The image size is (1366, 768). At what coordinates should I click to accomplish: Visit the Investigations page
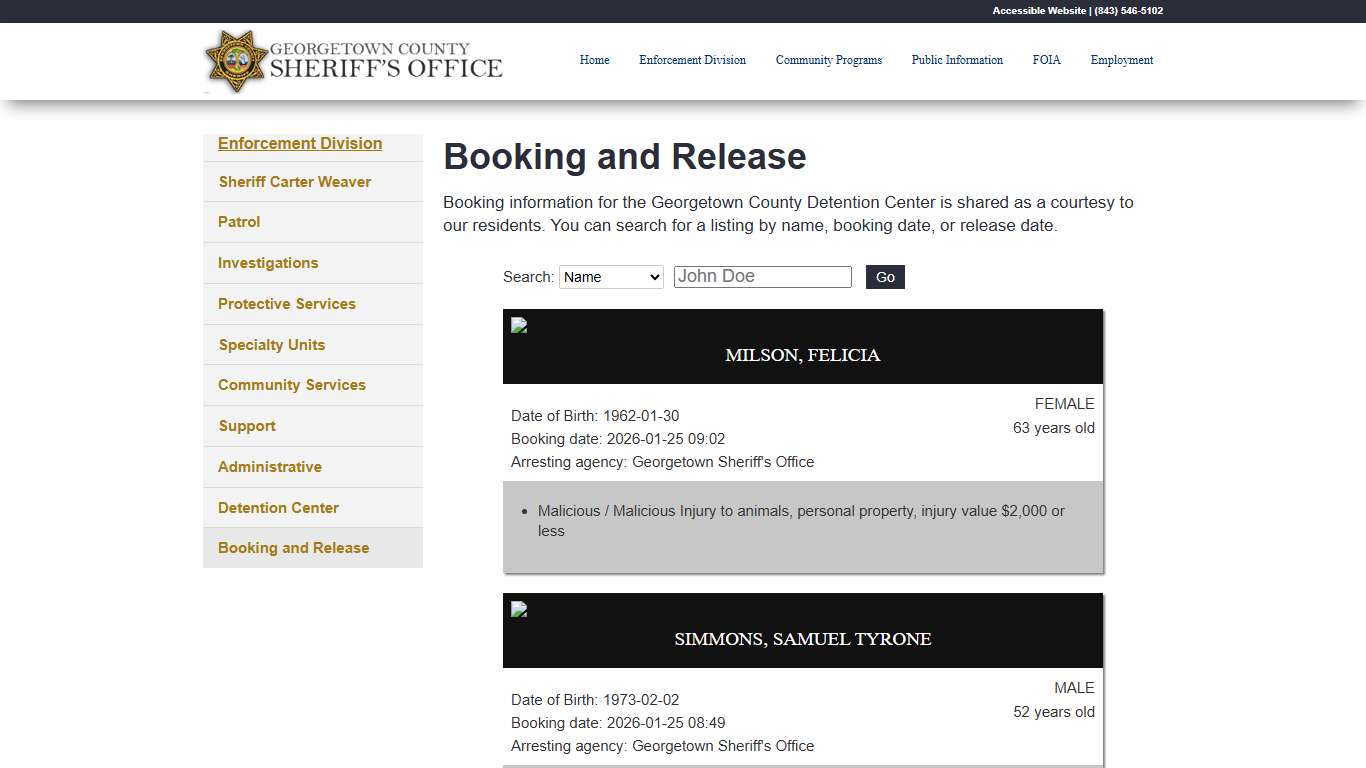tap(267, 263)
